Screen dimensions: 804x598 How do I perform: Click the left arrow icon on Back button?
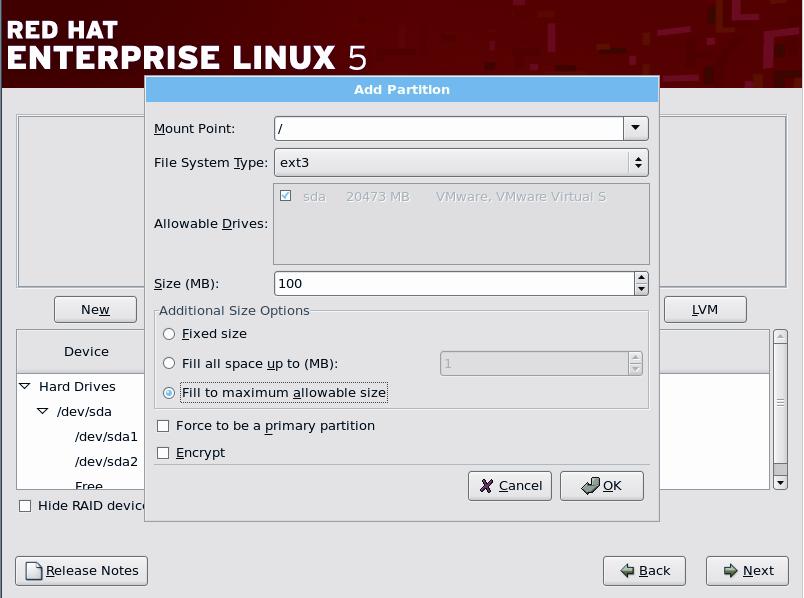[630, 571]
